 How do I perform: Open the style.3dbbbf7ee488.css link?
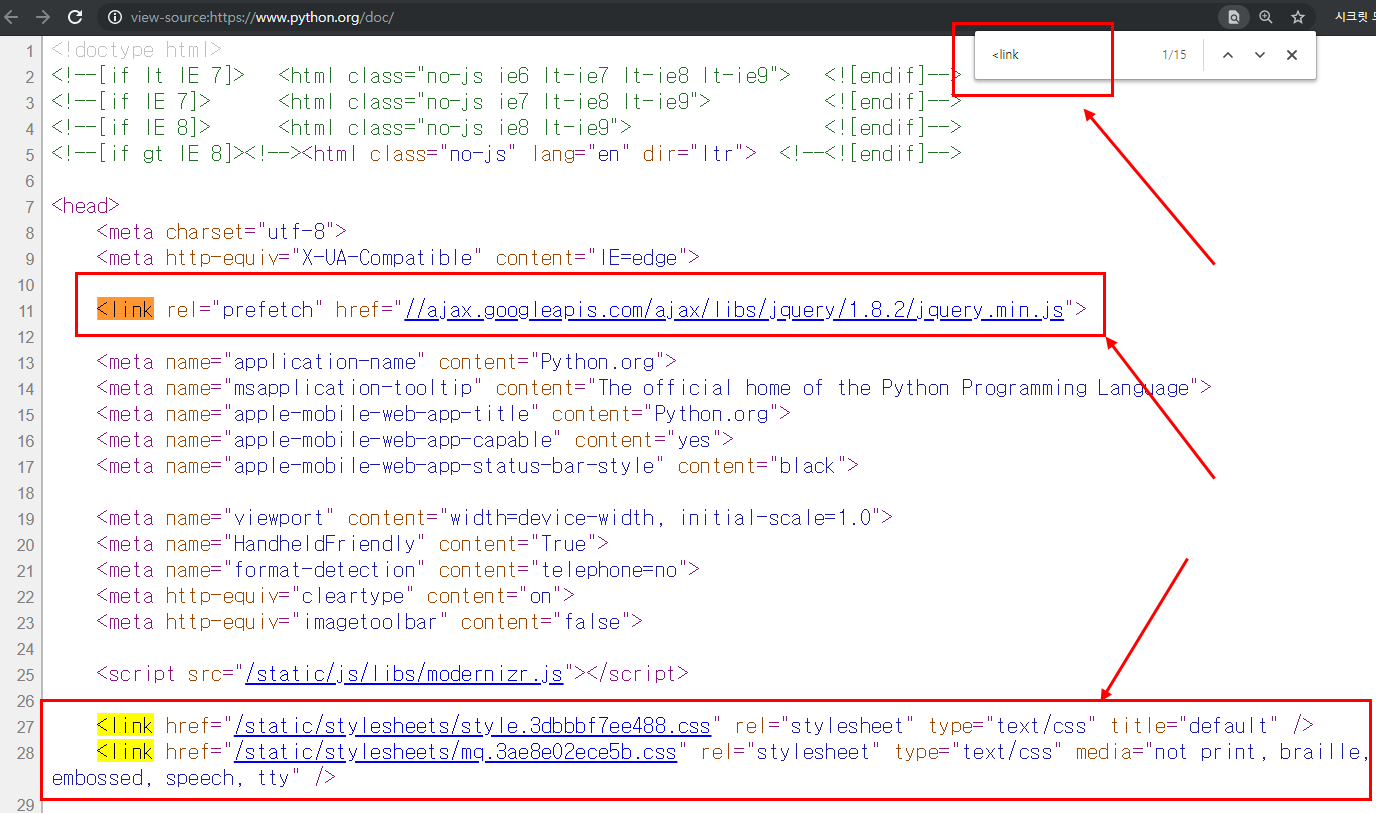point(472,726)
